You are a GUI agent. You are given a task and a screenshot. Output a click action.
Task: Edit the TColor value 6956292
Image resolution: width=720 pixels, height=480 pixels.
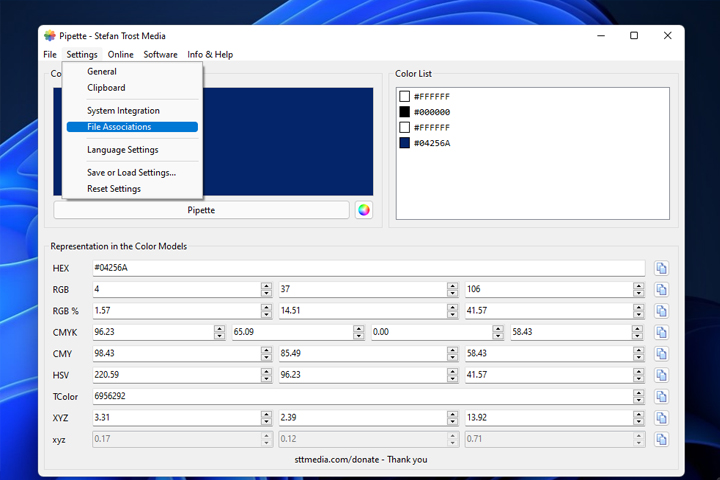tap(363, 396)
